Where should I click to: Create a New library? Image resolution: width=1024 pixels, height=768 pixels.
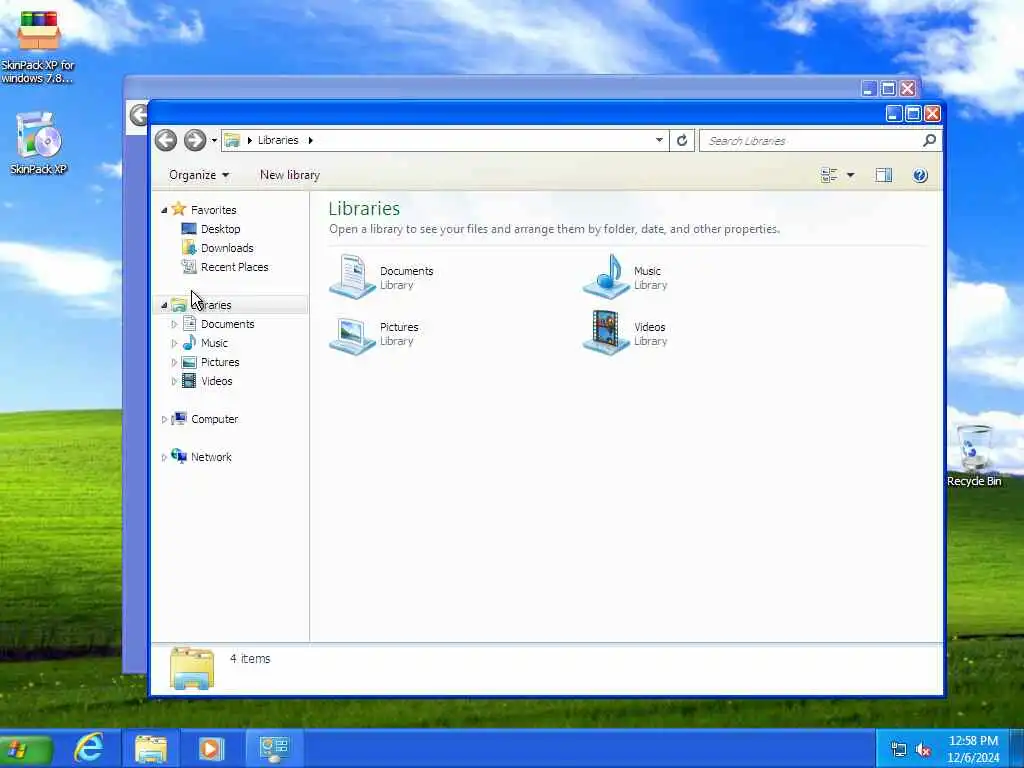(x=290, y=175)
